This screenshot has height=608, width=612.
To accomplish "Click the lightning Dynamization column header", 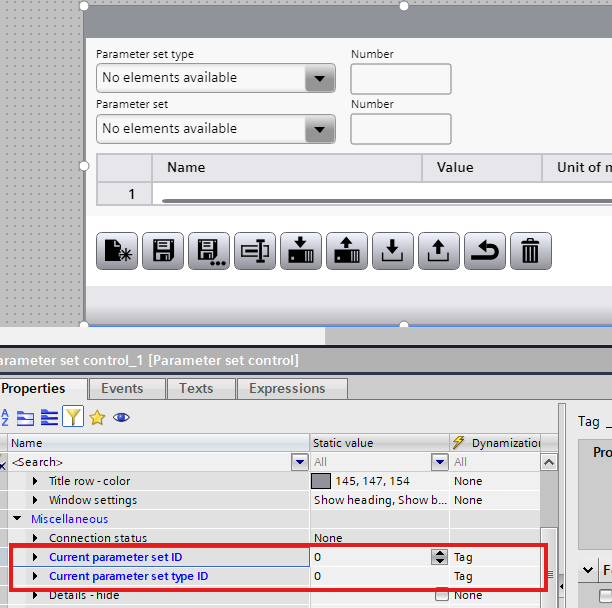I will [496, 443].
